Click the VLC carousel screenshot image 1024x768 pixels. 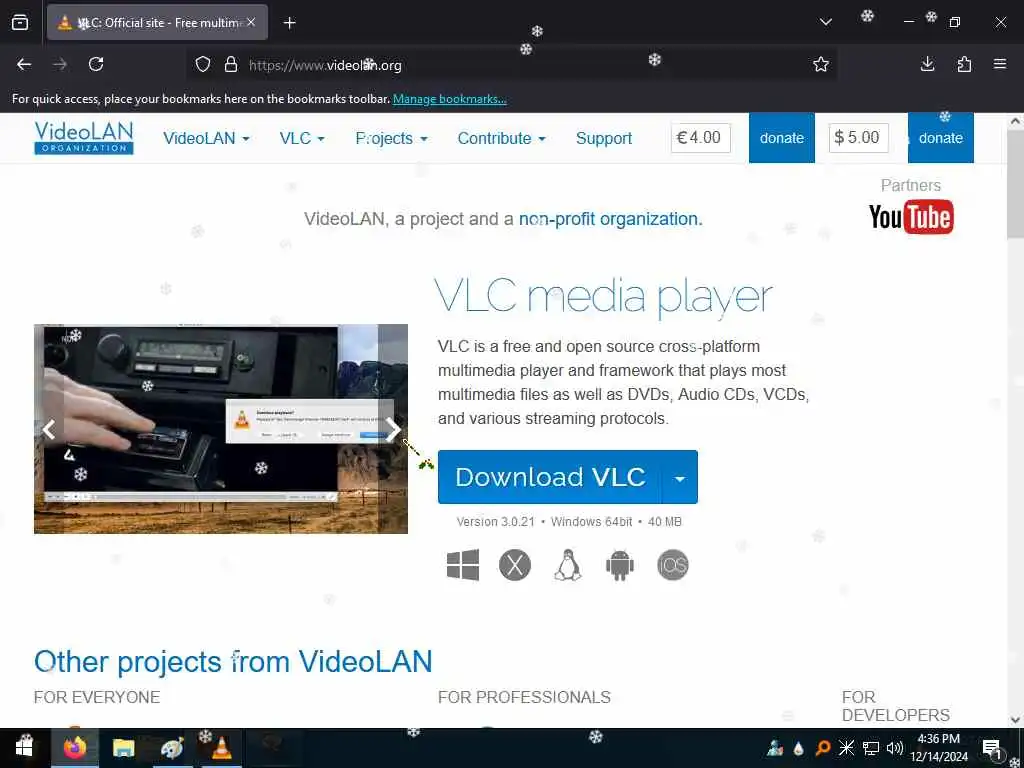tap(221, 429)
